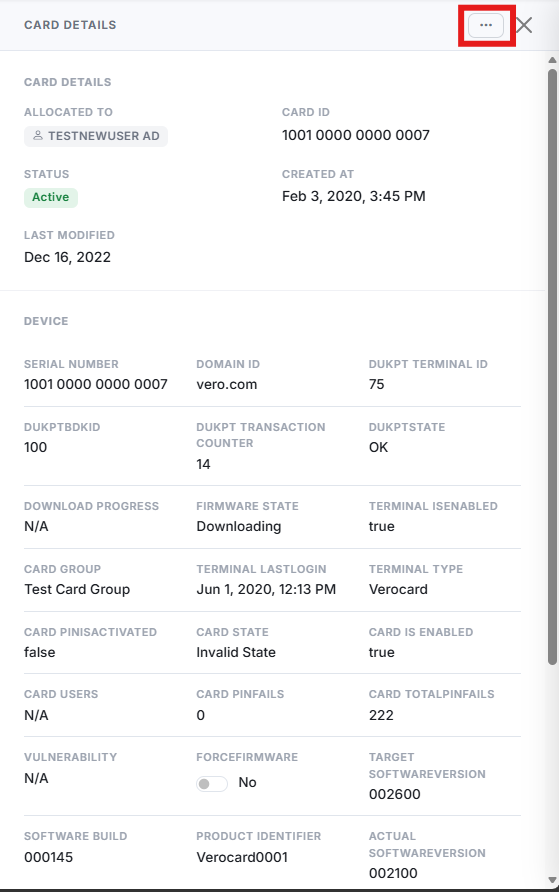This screenshot has height=892, width=559.
Task: Click the user icon in TESTNEWUSER AD chip
Action: point(38,135)
